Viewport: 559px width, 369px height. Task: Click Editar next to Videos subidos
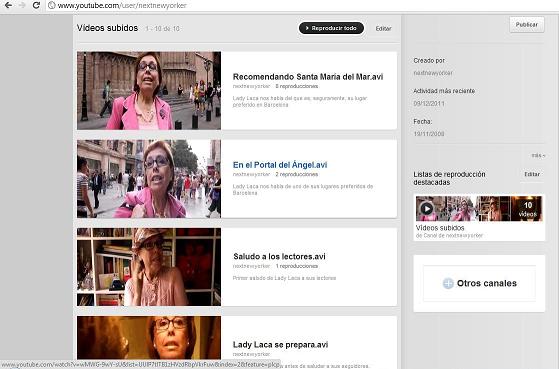tap(383, 29)
